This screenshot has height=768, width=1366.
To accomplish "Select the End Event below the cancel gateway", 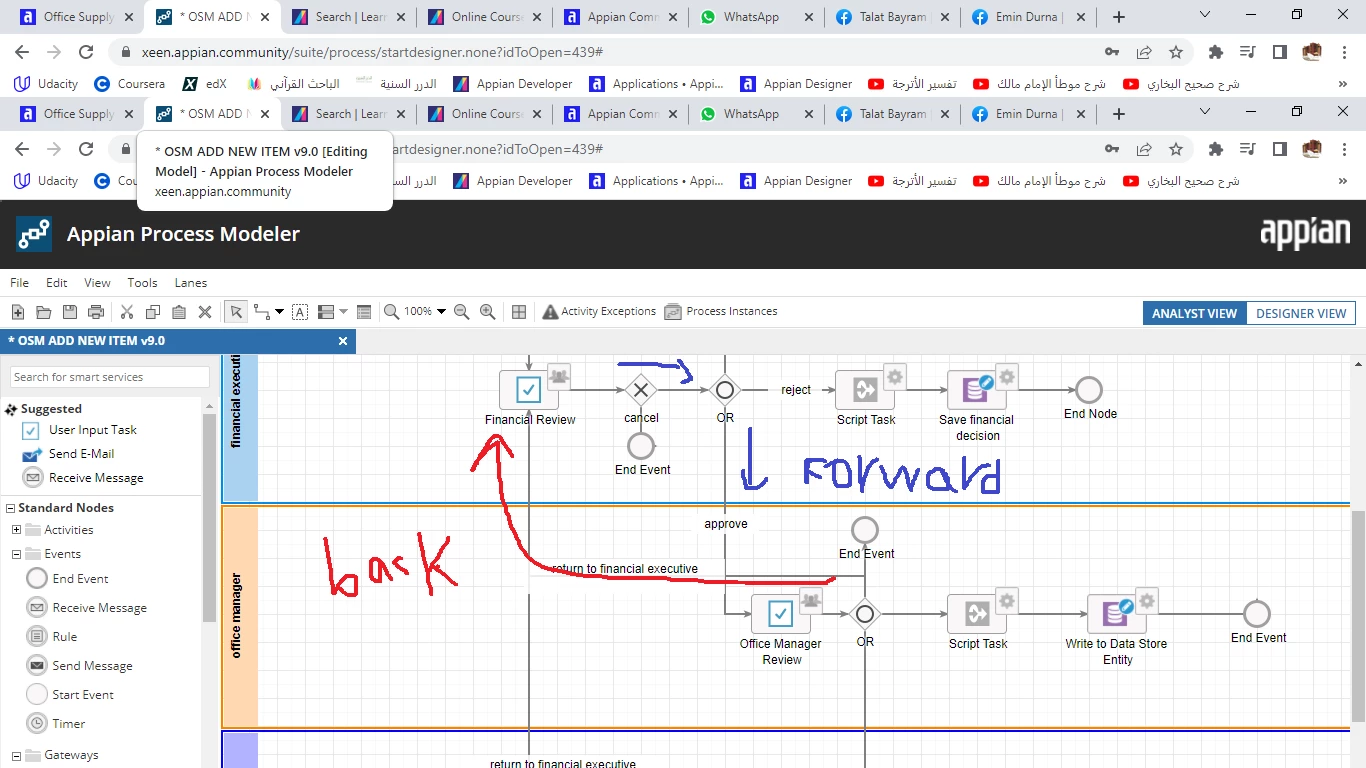I will tap(641, 445).
